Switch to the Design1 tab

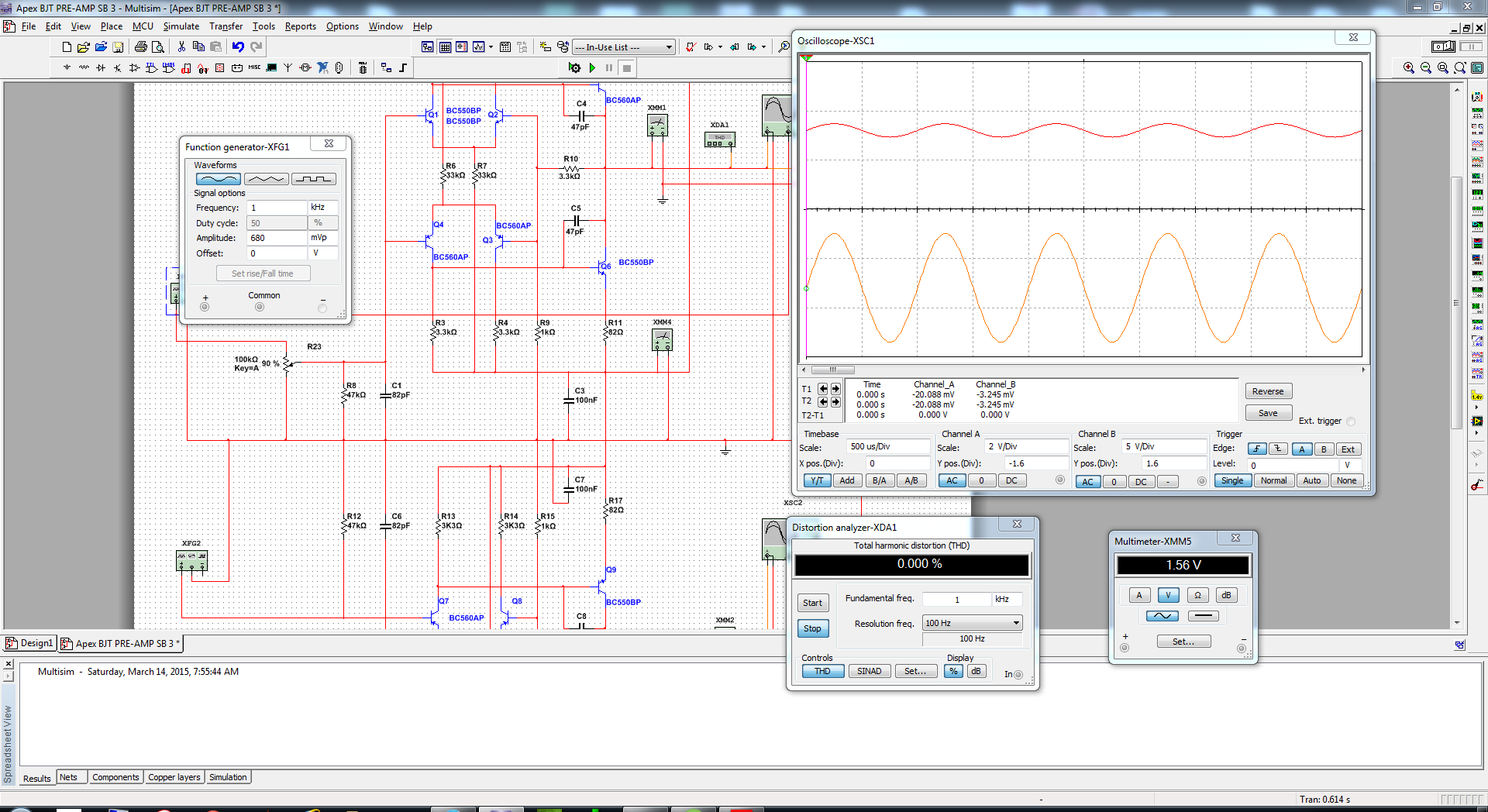[x=30, y=643]
